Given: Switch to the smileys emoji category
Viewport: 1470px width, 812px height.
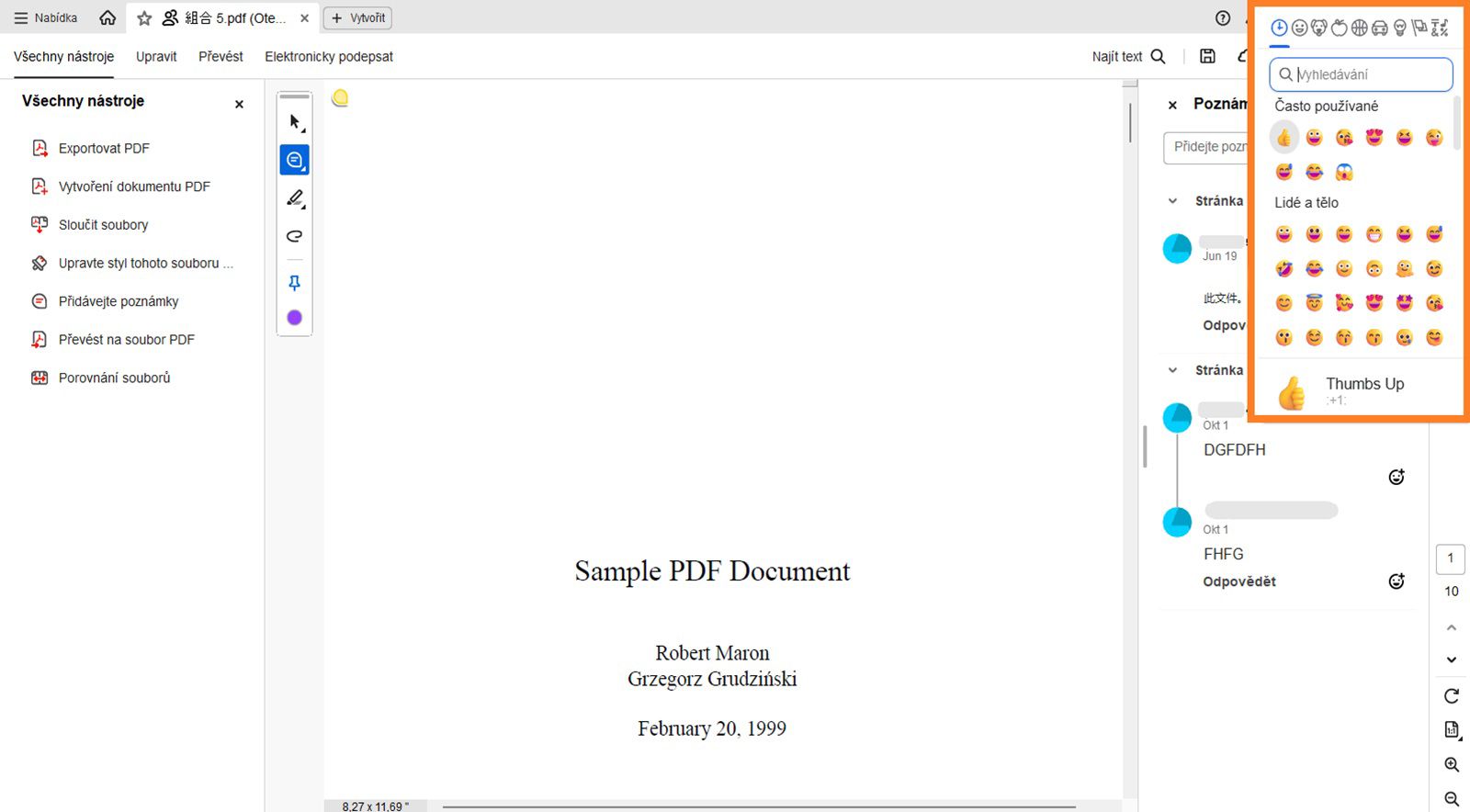Looking at the screenshot, I should [x=1299, y=28].
